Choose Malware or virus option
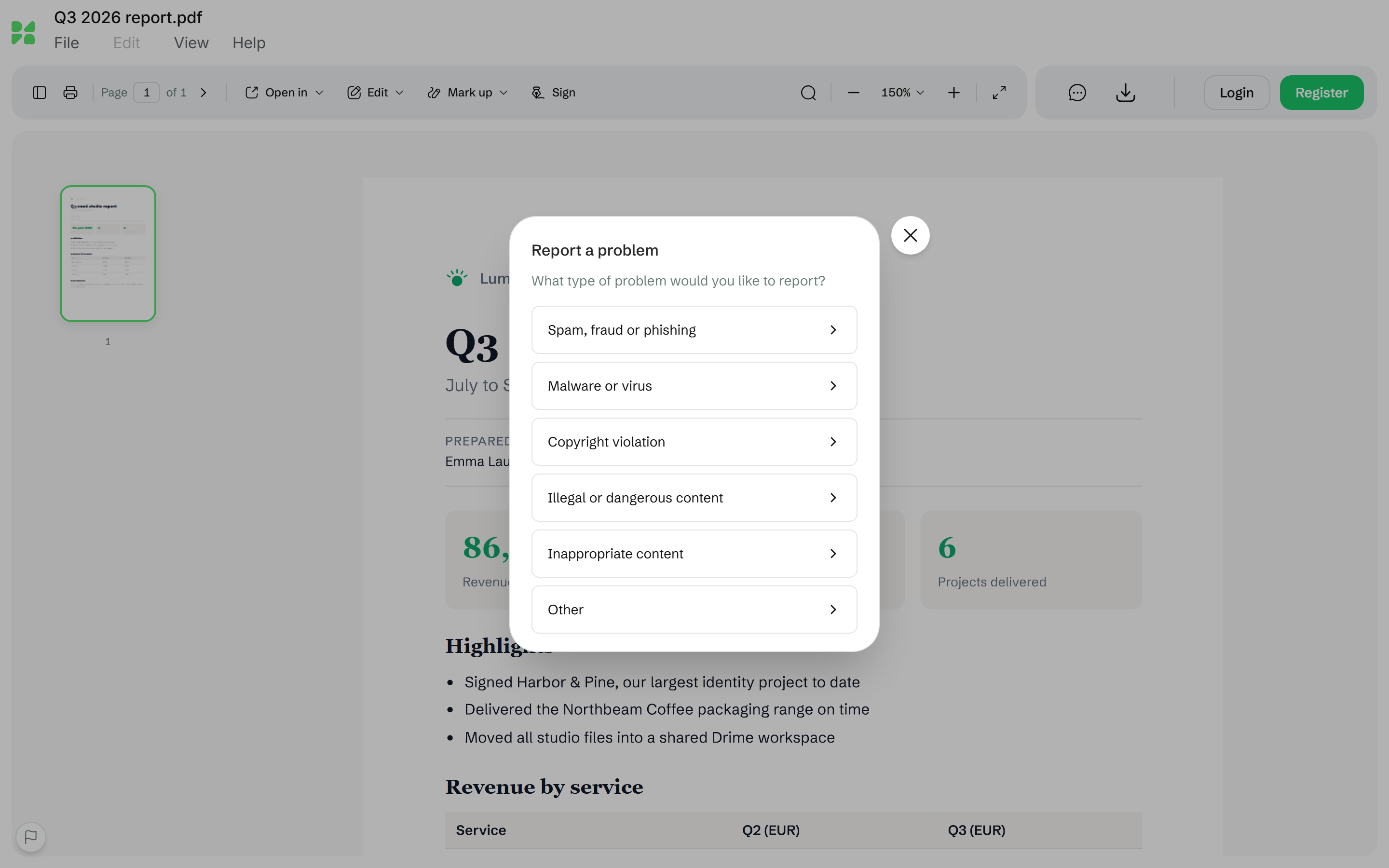1389x868 pixels. click(694, 386)
